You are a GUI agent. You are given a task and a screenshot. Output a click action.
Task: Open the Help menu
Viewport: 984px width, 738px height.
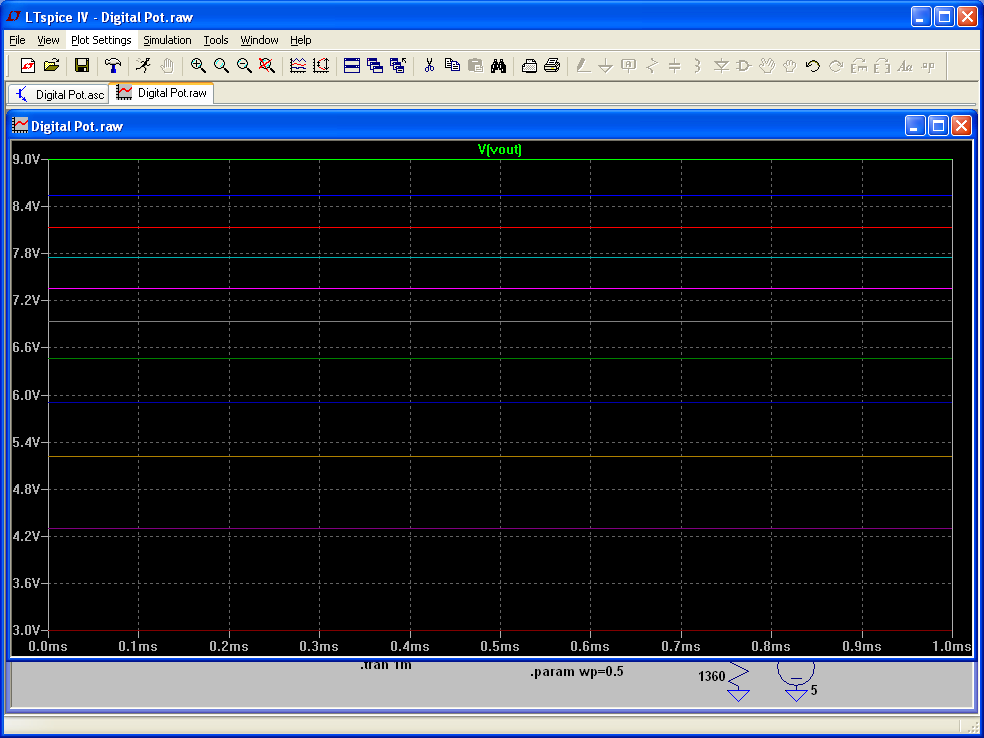(x=301, y=40)
